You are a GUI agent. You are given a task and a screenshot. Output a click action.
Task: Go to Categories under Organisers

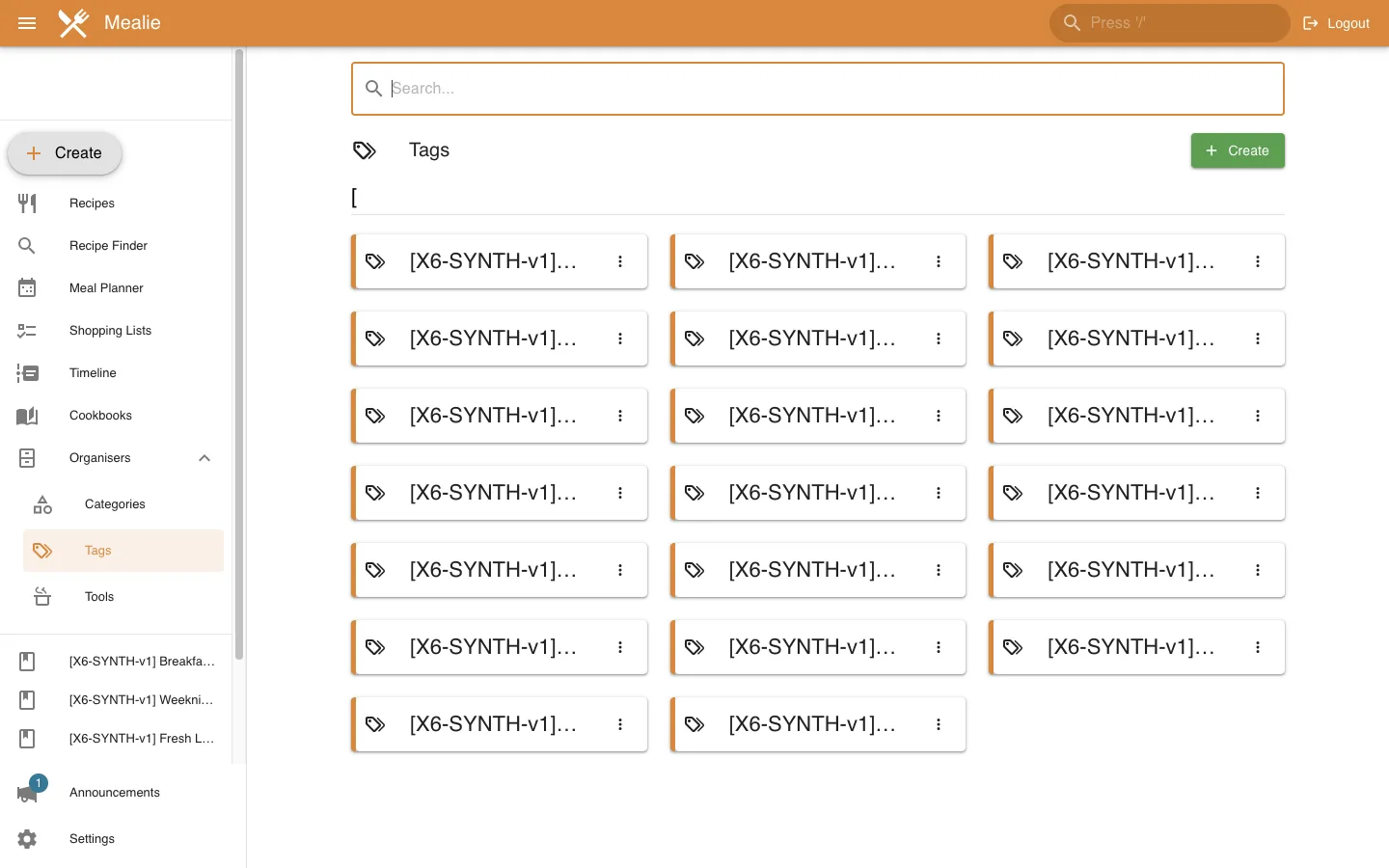(x=123, y=504)
